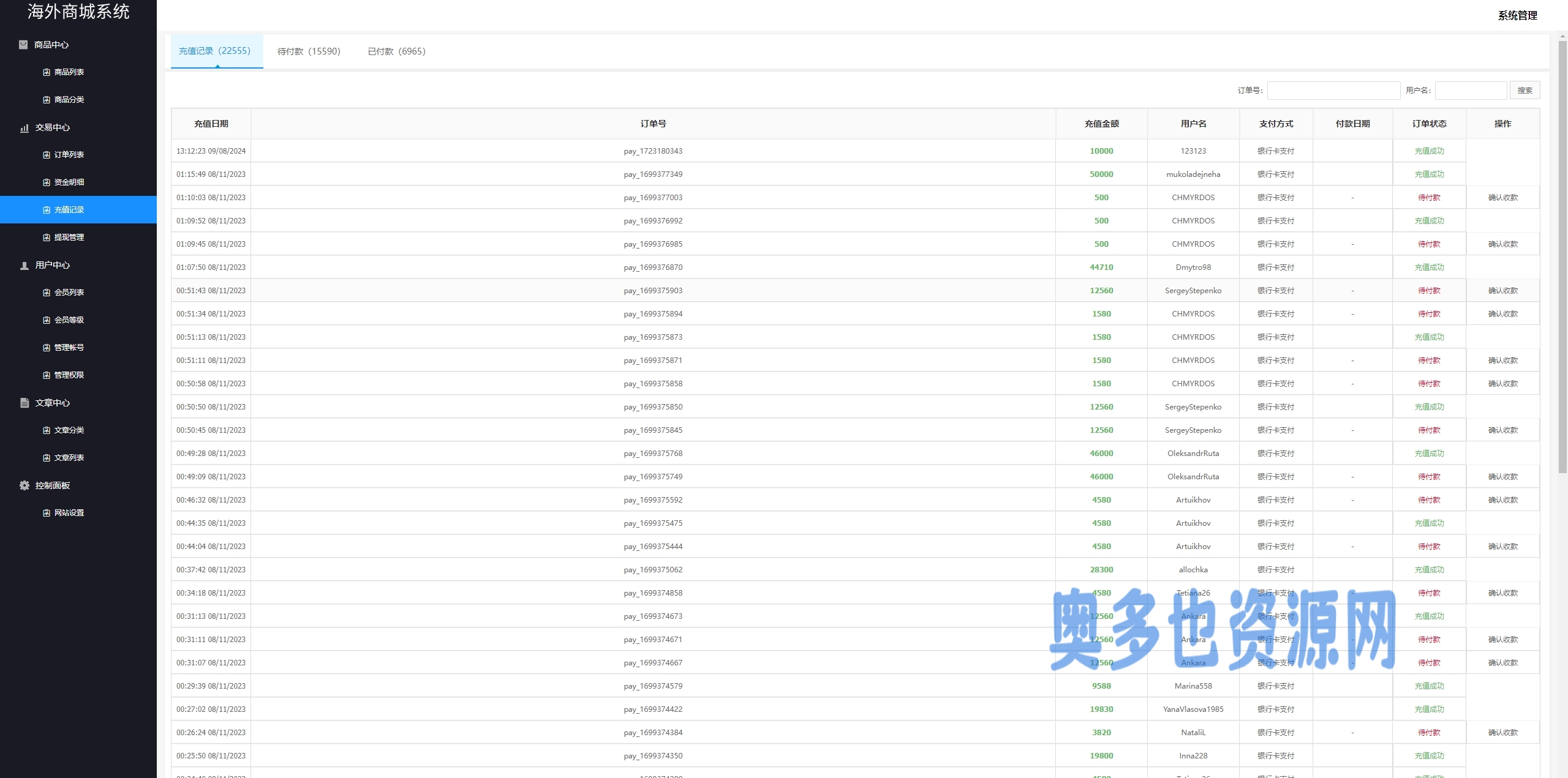The height and width of the screenshot is (778, 1568).
Task: Click the icon beside 网站设置
Action: pyautogui.click(x=47, y=513)
